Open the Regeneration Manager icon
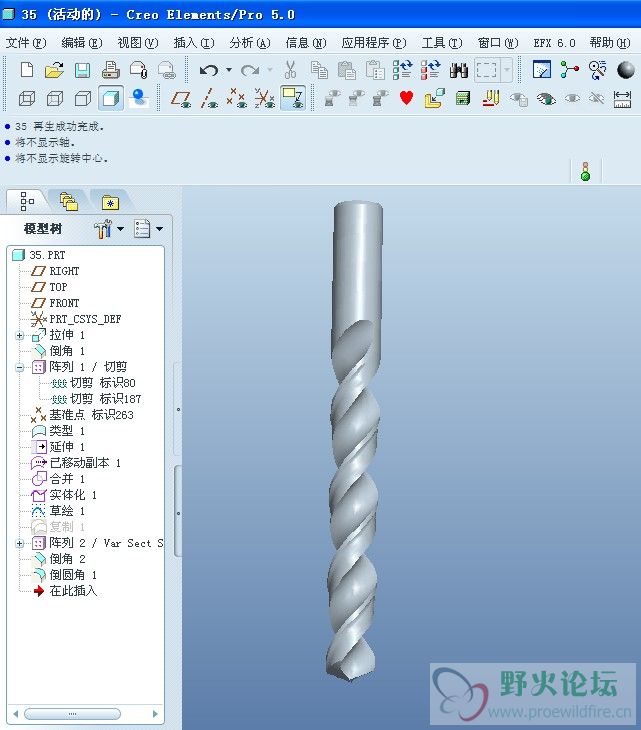The image size is (641, 730). coord(431,70)
